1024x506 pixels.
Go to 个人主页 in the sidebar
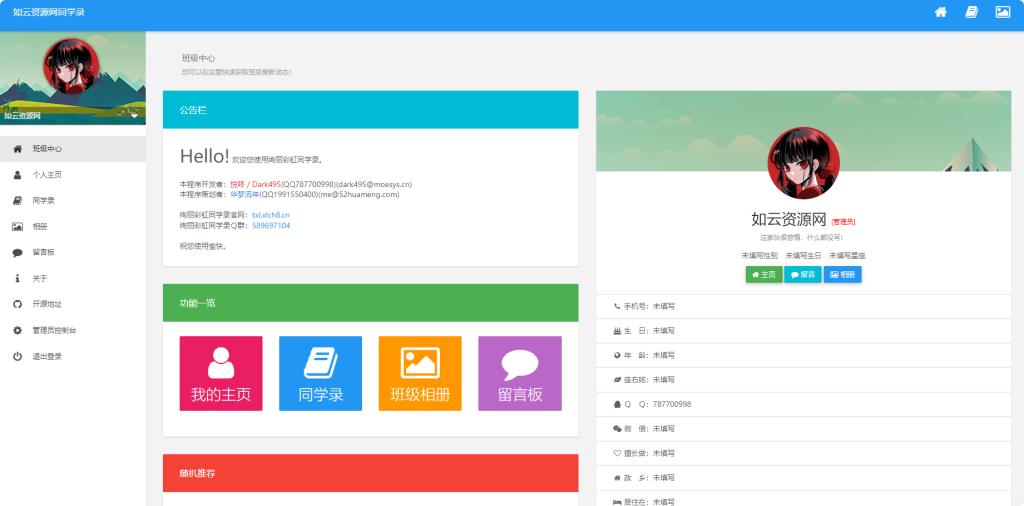coord(47,175)
